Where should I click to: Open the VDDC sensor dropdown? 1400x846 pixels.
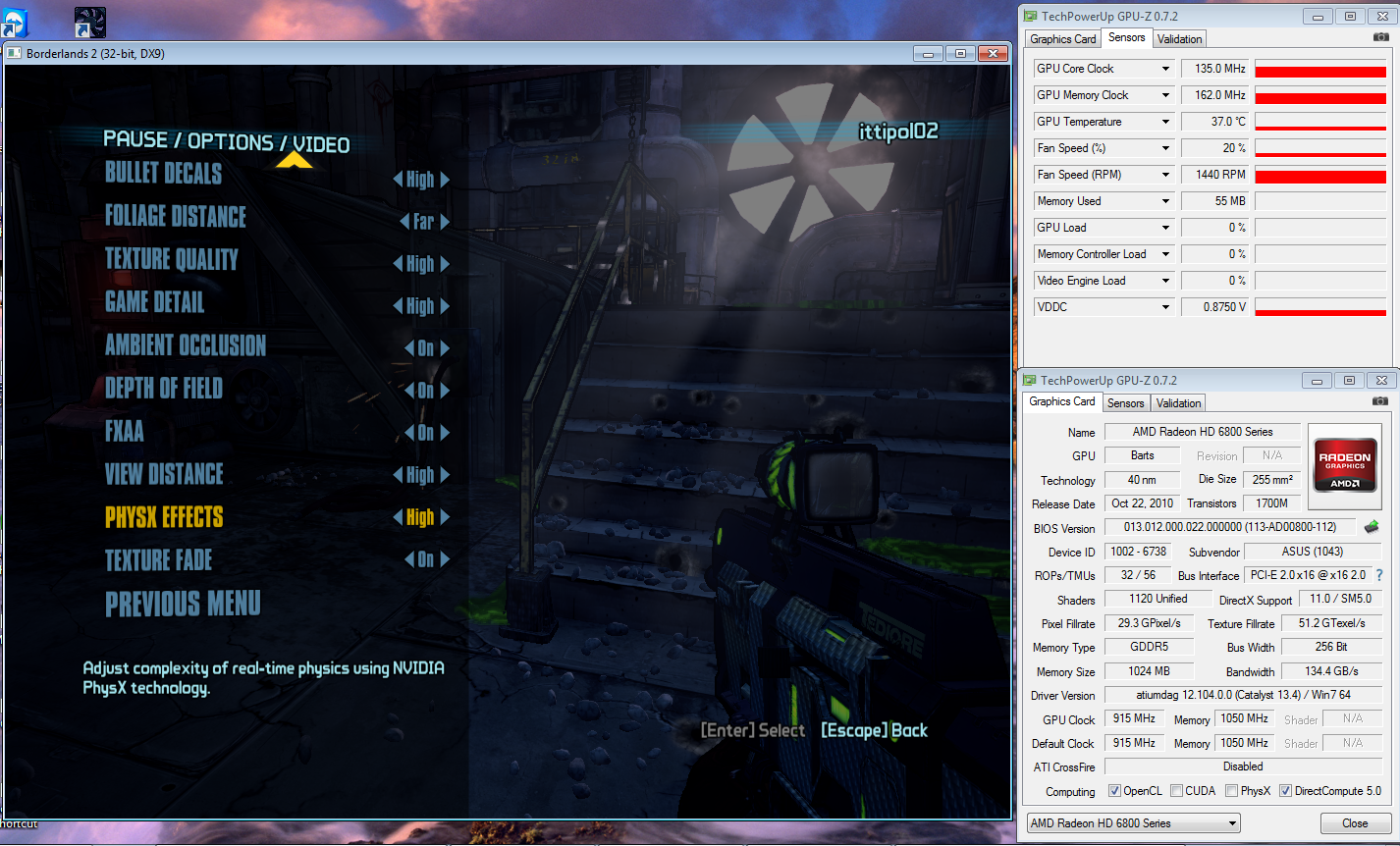point(1165,307)
